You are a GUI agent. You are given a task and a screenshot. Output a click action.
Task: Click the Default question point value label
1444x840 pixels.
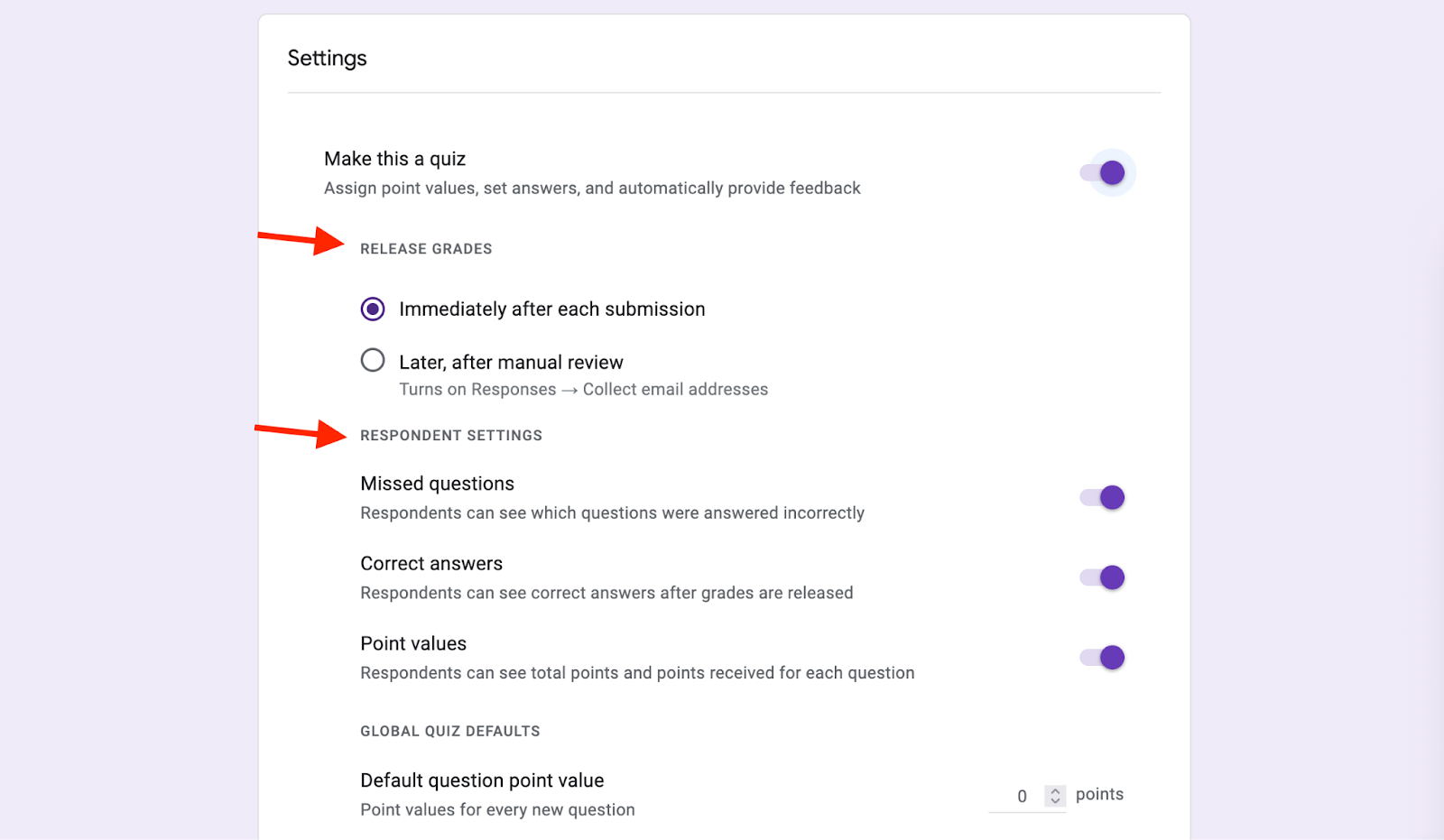(x=482, y=780)
